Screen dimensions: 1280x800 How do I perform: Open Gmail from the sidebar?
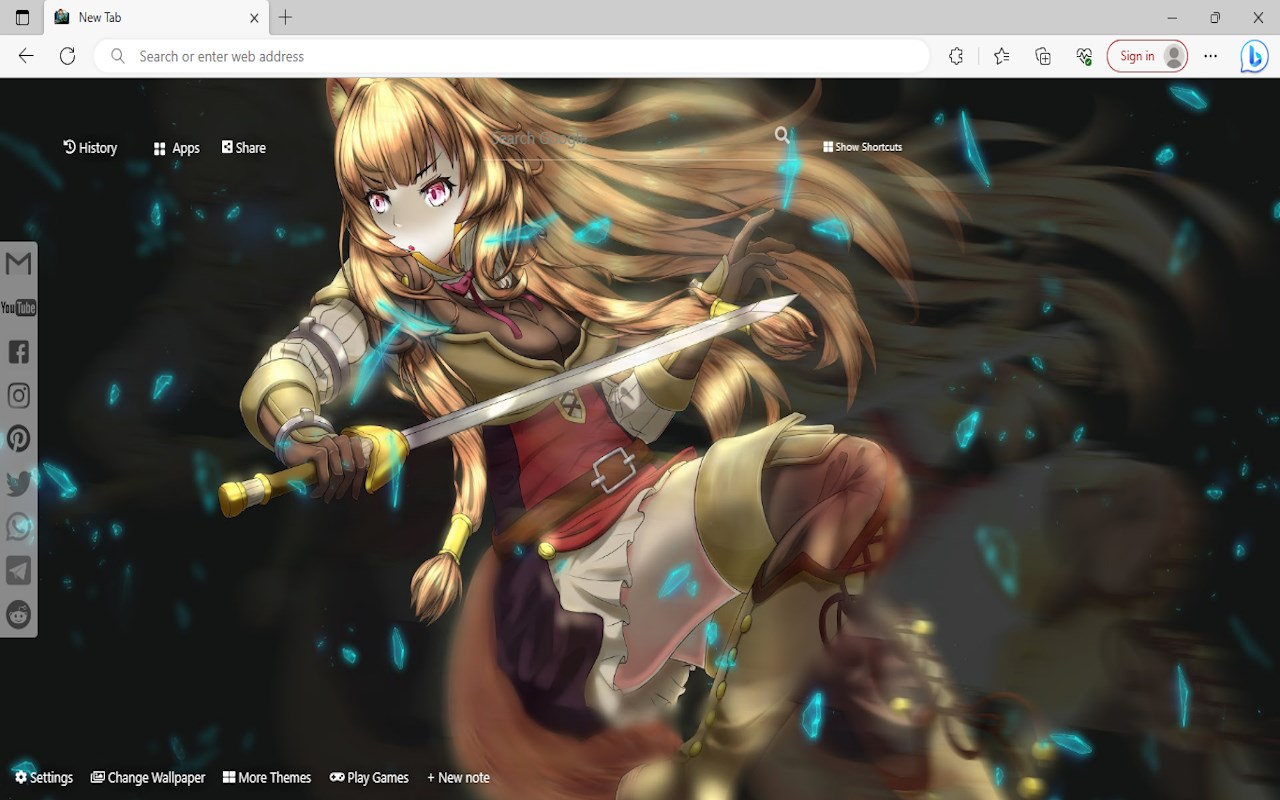click(19, 264)
